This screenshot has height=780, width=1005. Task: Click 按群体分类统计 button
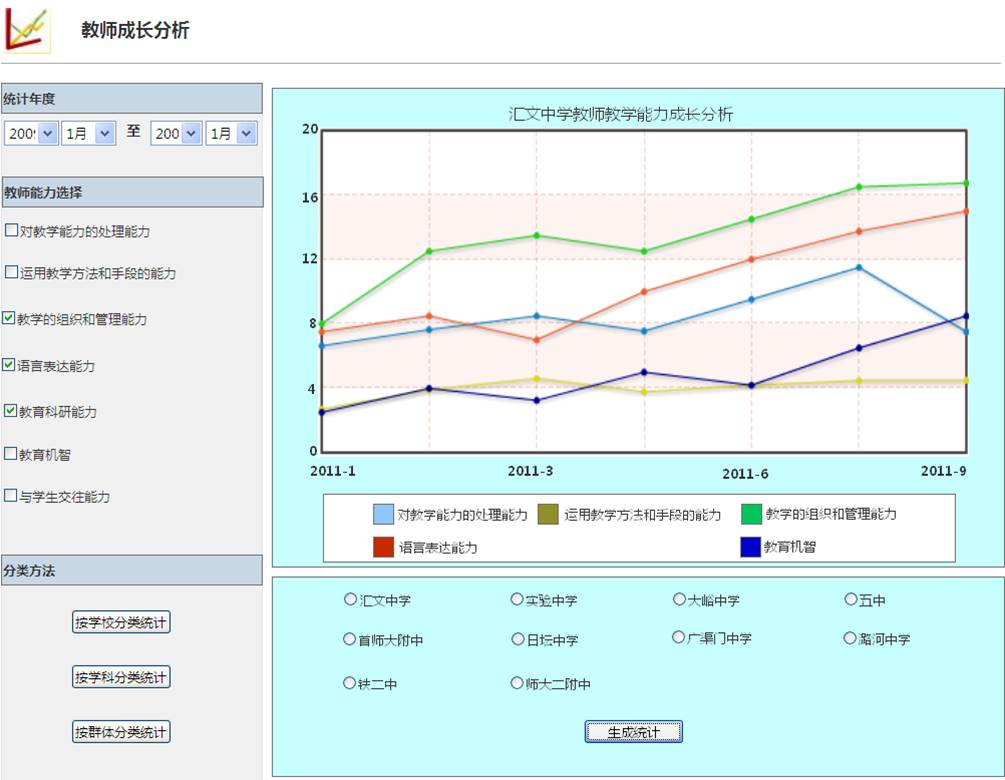[121, 732]
